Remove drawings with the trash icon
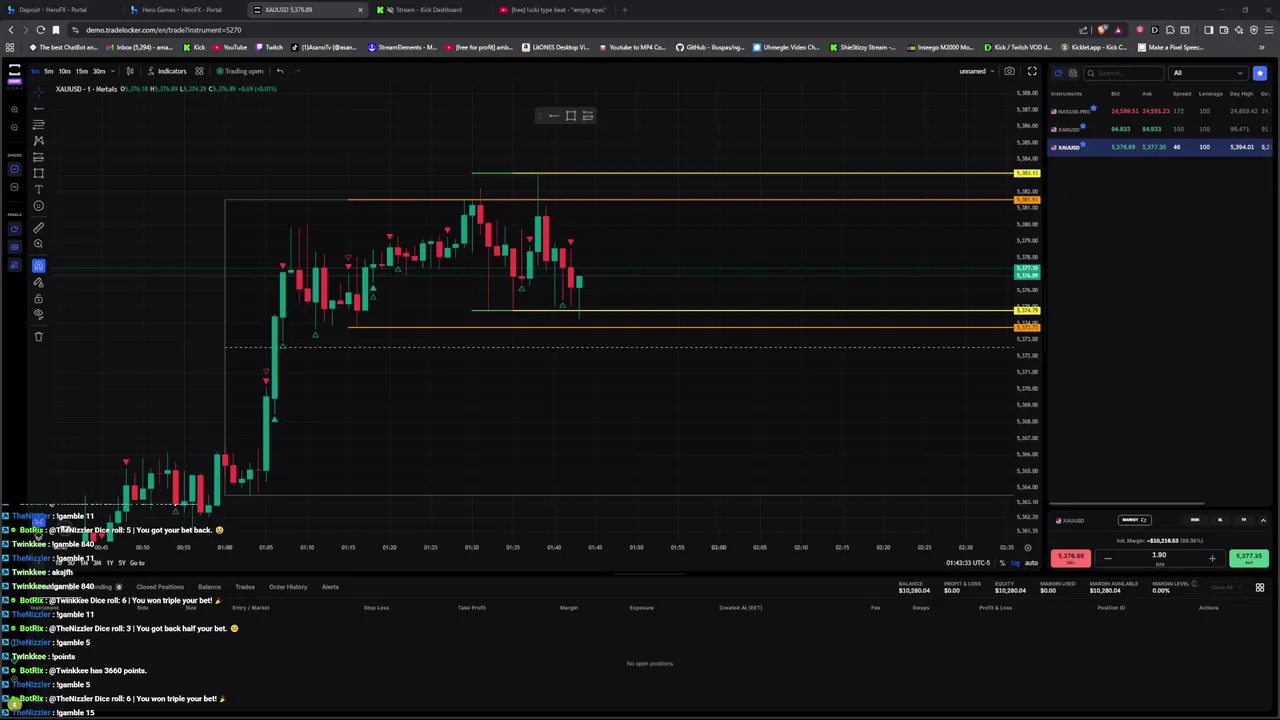The image size is (1280, 720). pos(39,337)
